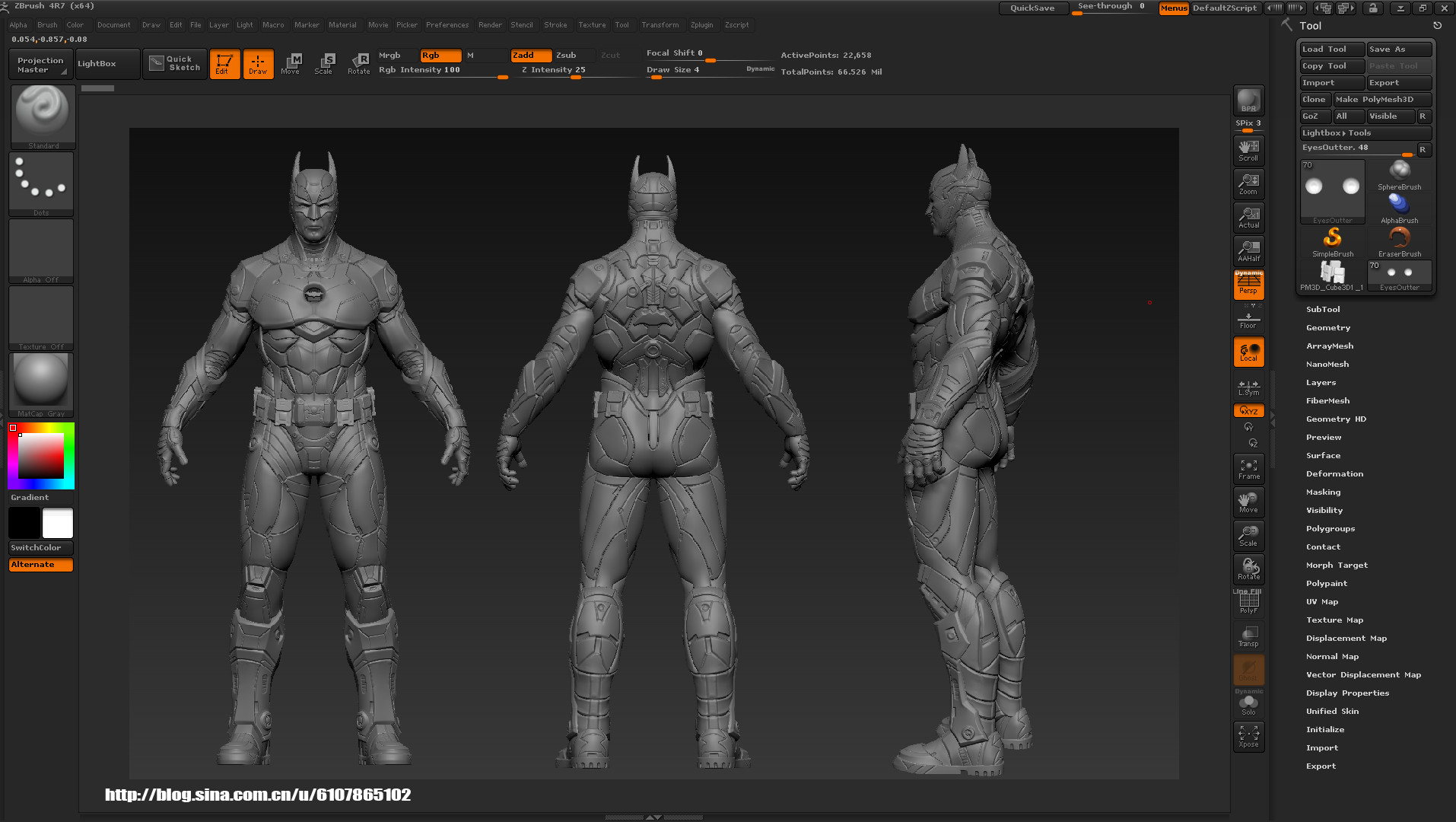This screenshot has width=1456, height=822.
Task: Expand the ArrayMesh section
Action: click(x=1330, y=346)
